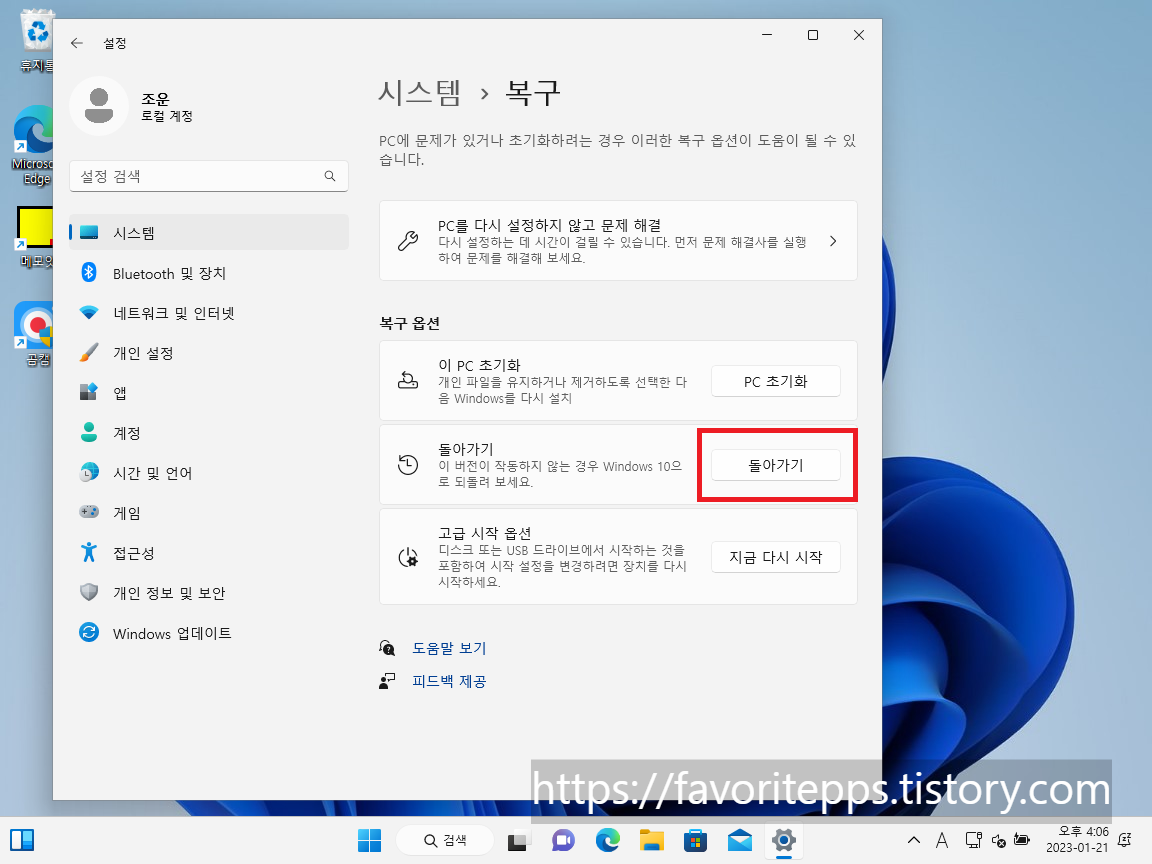This screenshot has width=1152, height=864.
Task: Click the search magnifier in 설정 검색 box
Action: [x=330, y=176]
